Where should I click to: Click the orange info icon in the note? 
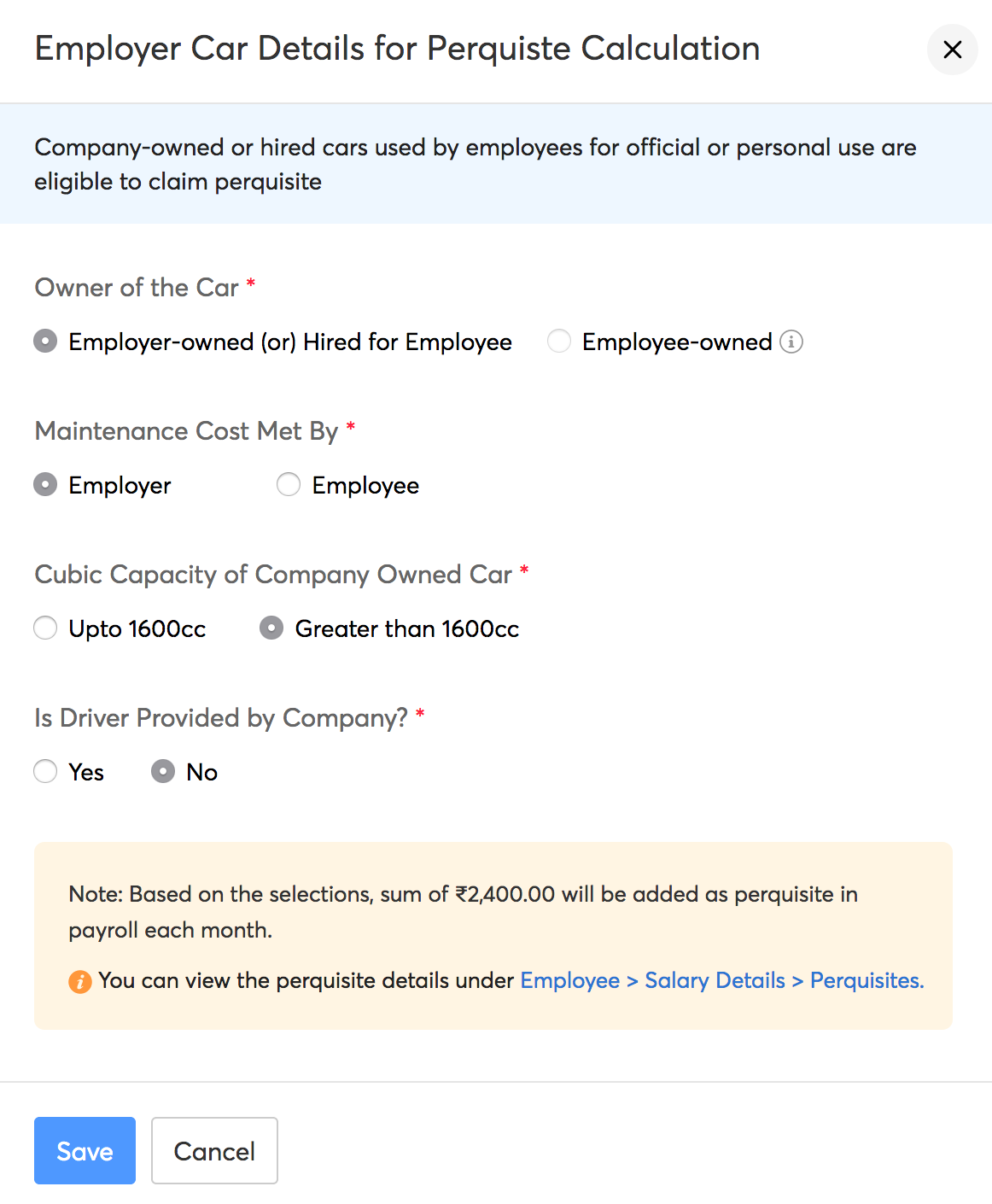[79, 982]
